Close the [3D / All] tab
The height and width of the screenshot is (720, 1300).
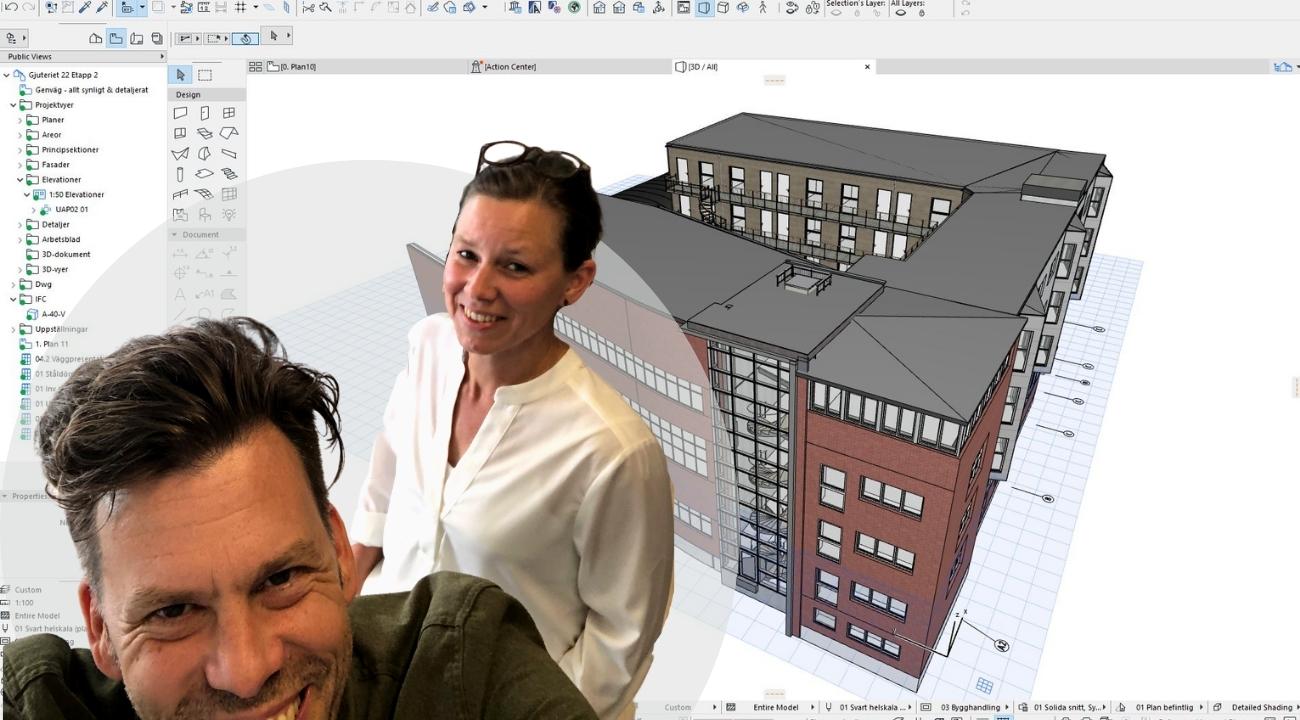click(x=867, y=67)
